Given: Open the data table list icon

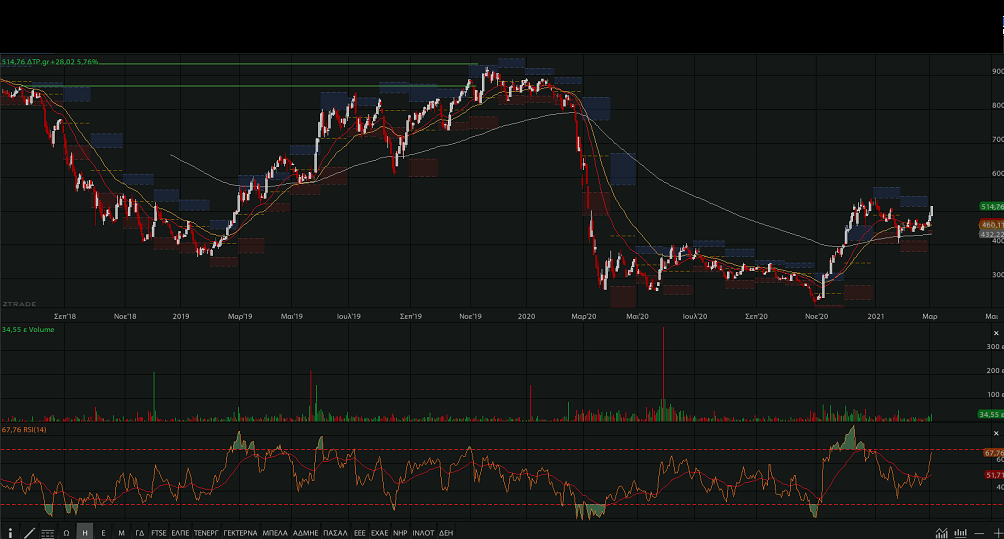Looking at the screenshot, I should 47,533.
